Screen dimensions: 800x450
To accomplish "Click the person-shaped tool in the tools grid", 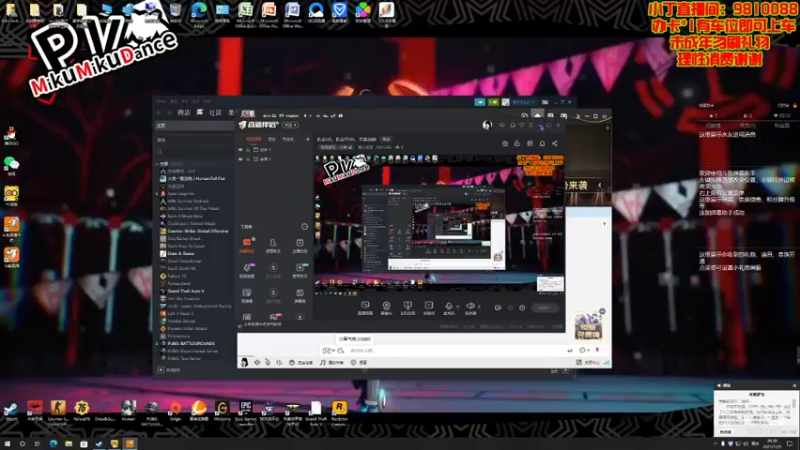I will pos(273,244).
